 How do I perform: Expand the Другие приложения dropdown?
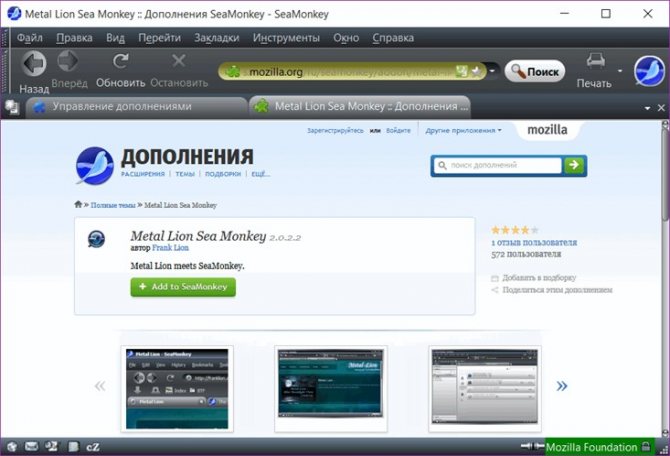click(462, 130)
